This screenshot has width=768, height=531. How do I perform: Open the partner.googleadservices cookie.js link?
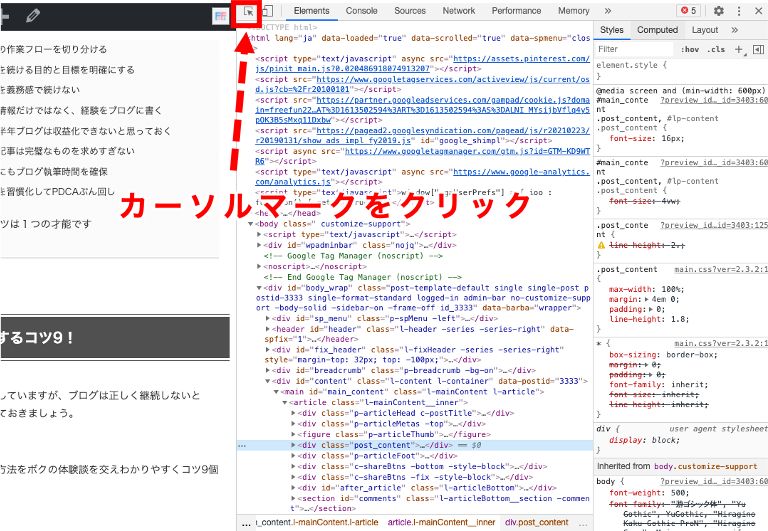422,110
